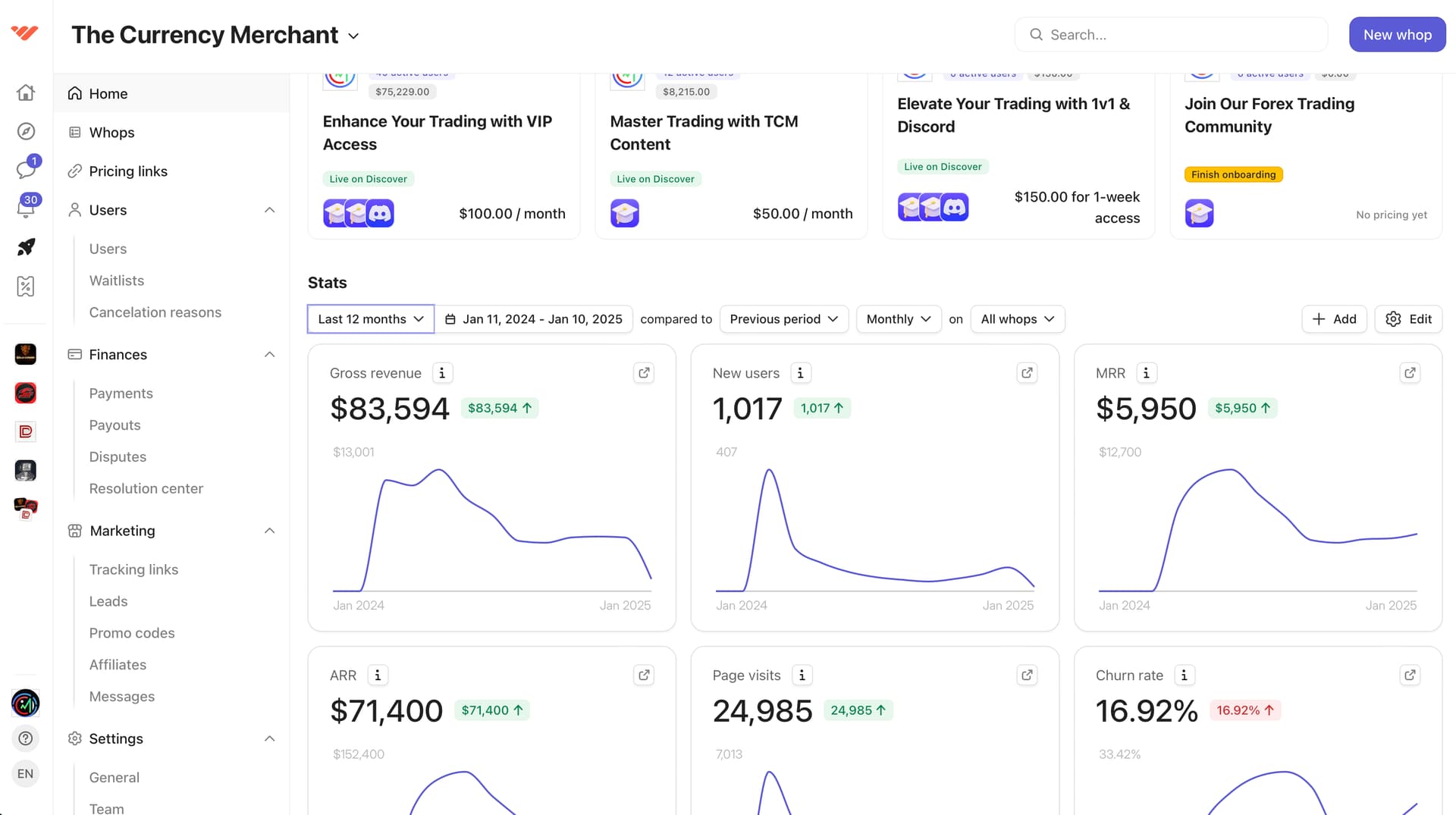Open Page visits external link icon

point(1027,675)
